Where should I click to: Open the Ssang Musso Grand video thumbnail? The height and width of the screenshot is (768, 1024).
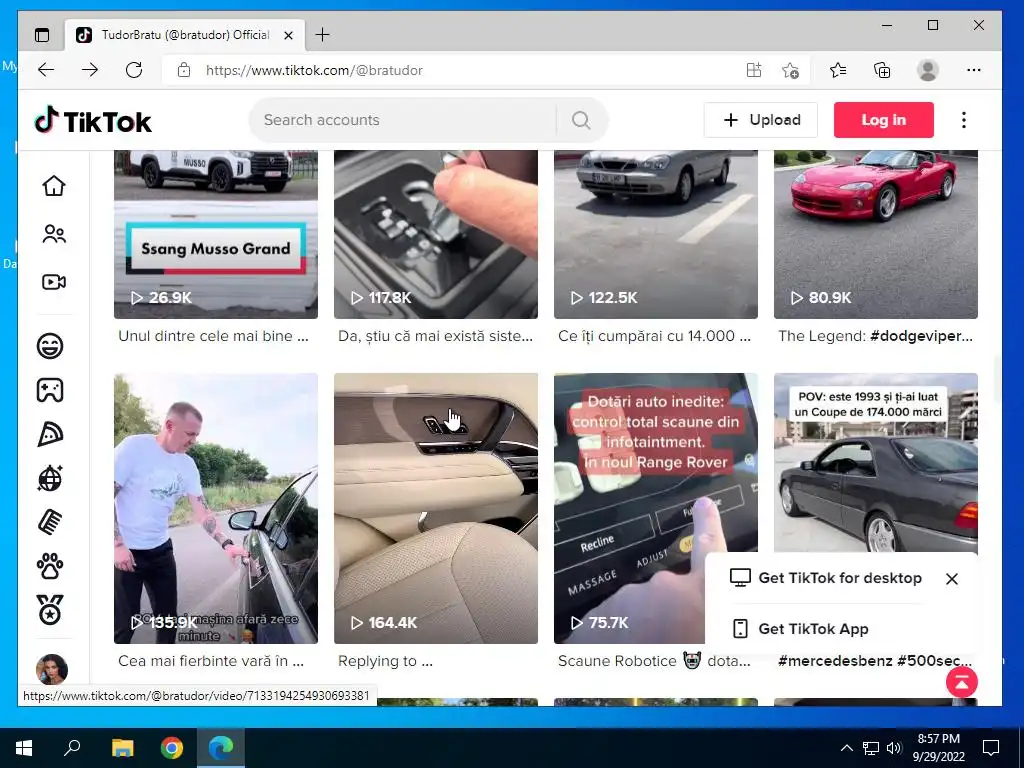click(216, 234)
